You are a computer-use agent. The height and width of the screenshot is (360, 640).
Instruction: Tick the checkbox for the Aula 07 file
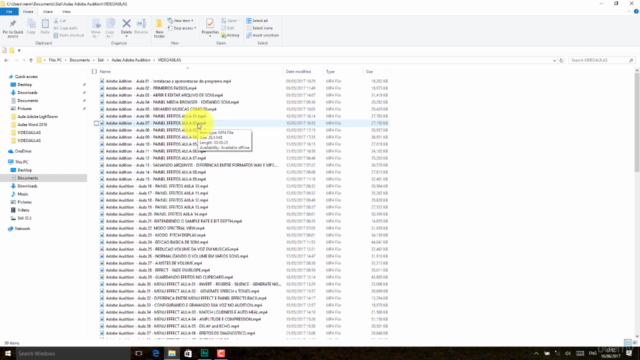96,123
